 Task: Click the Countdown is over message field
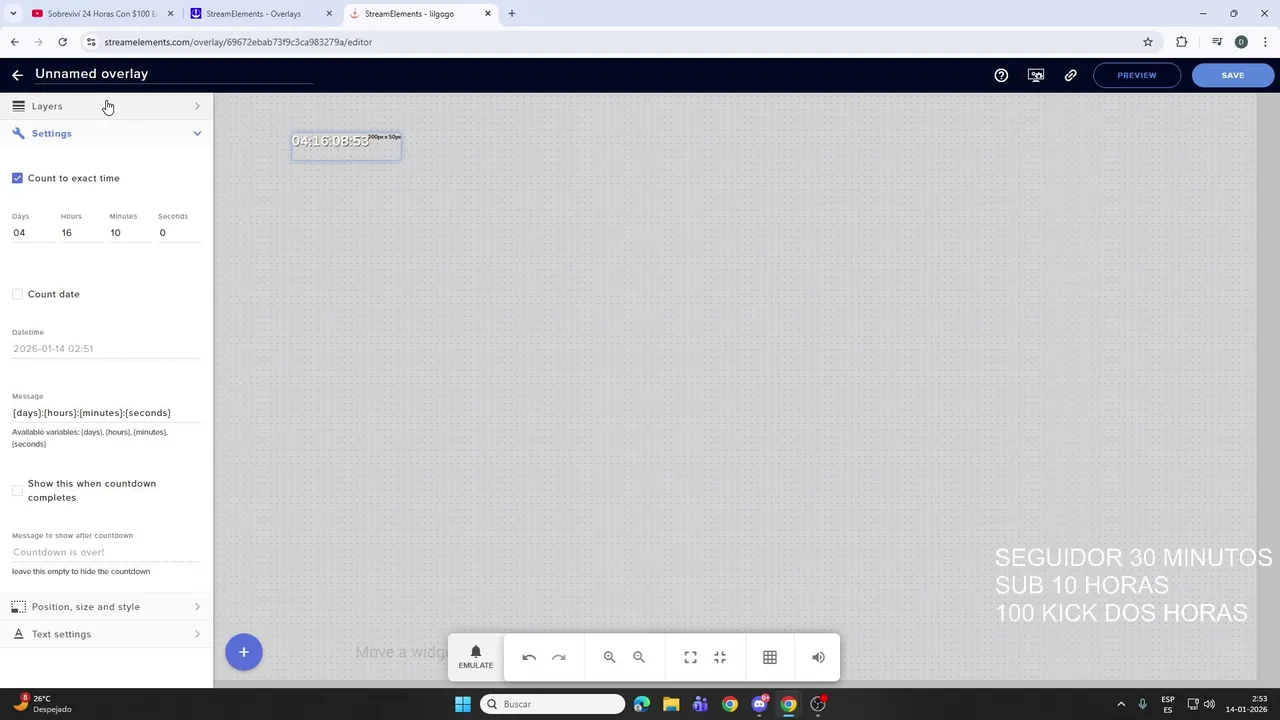[106, 552]
